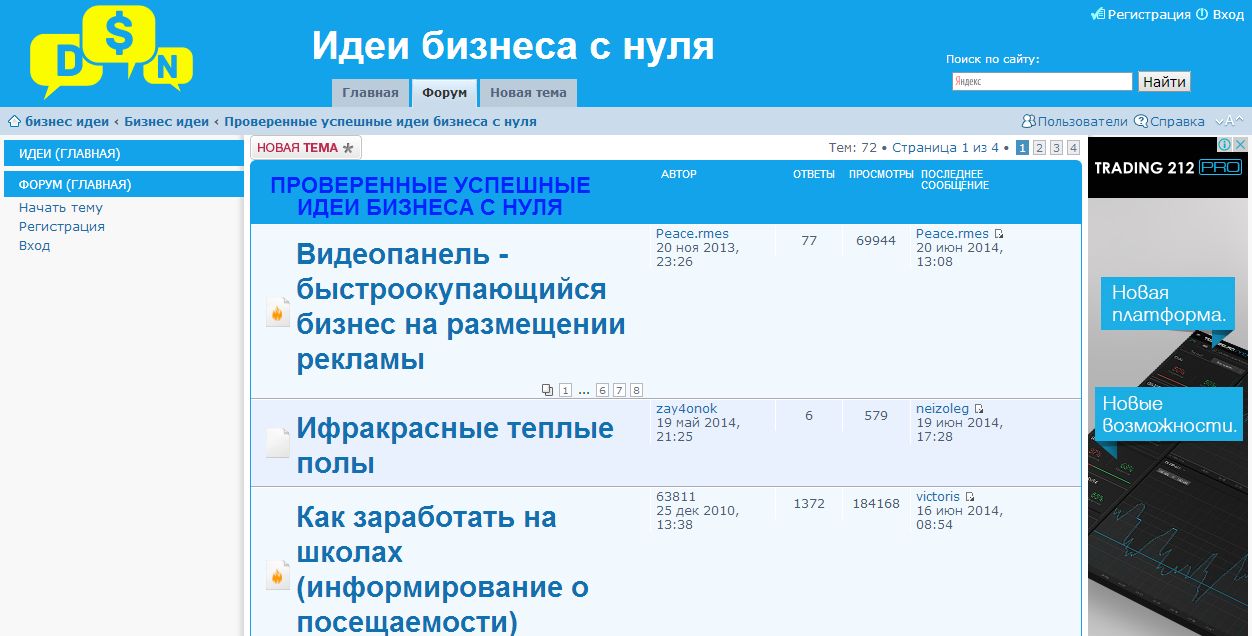The height and width of the screenshot is (636, 1252).
Task: Switch to the Главная tab
Action: tap(370, 93)
